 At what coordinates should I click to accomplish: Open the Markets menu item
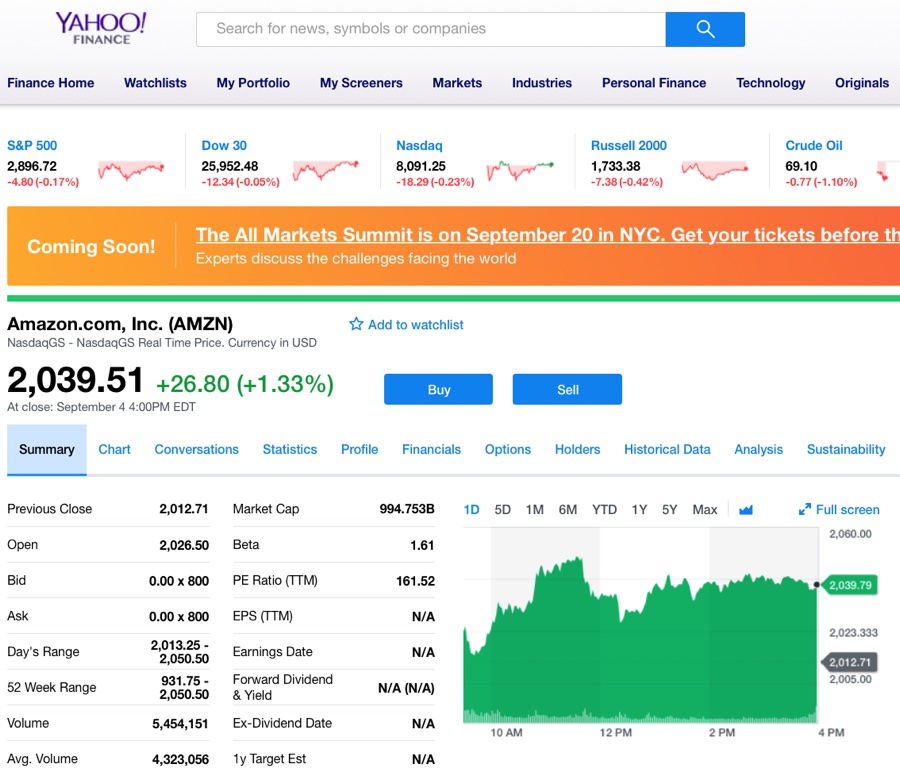(x=457, y=83)
